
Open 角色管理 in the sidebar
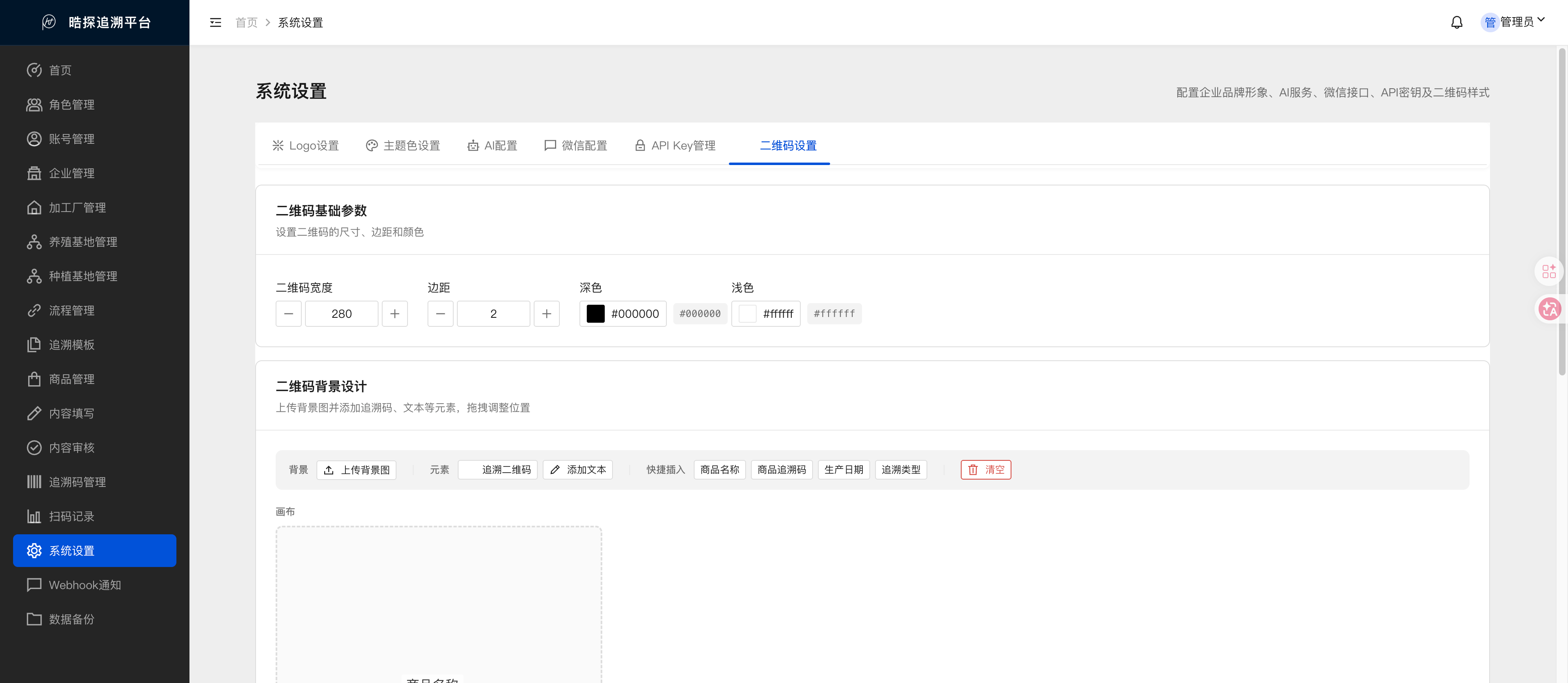point(94,105)
